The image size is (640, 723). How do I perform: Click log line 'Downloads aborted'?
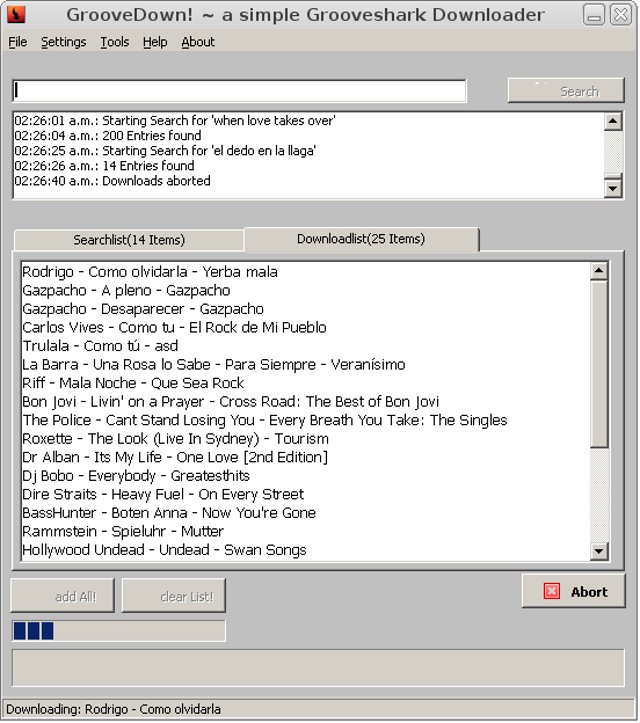112,181
